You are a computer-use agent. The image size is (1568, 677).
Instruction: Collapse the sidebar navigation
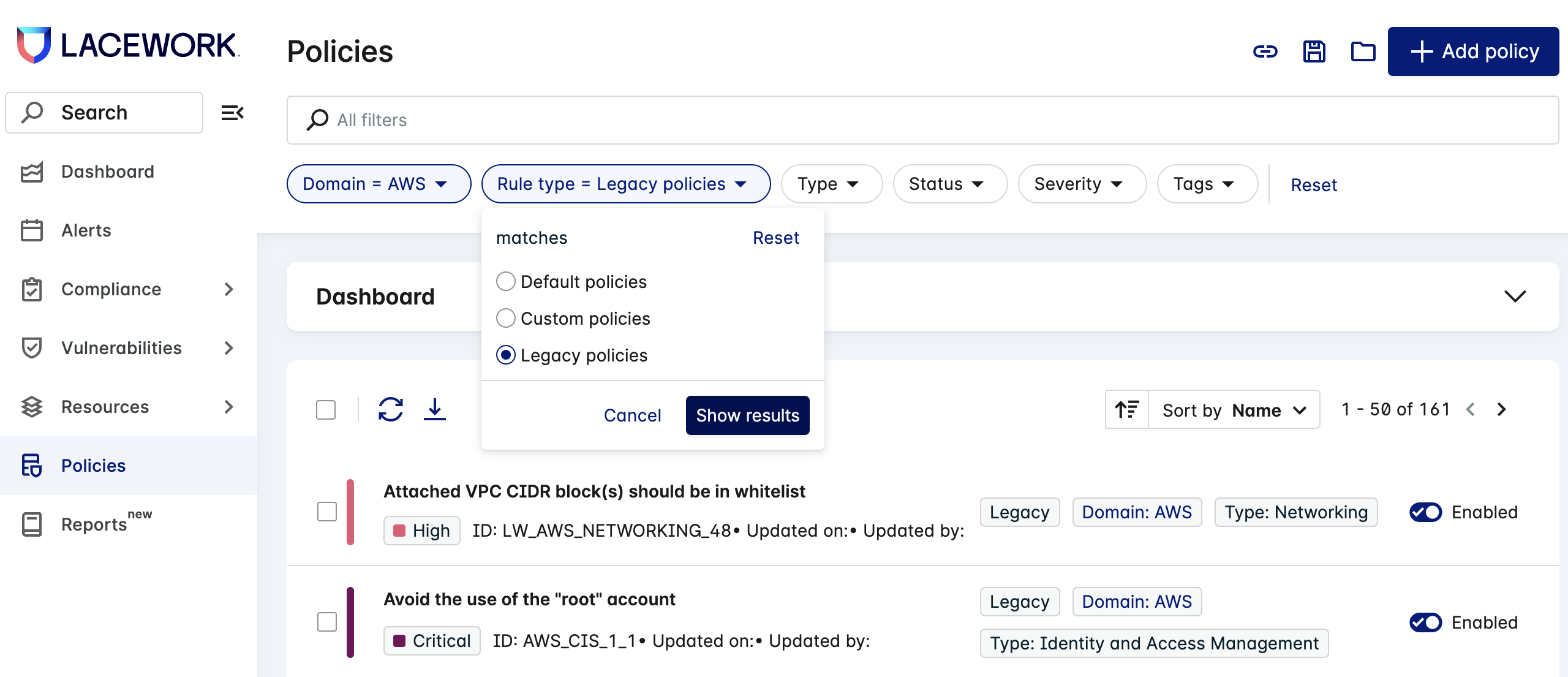(232, 112)
